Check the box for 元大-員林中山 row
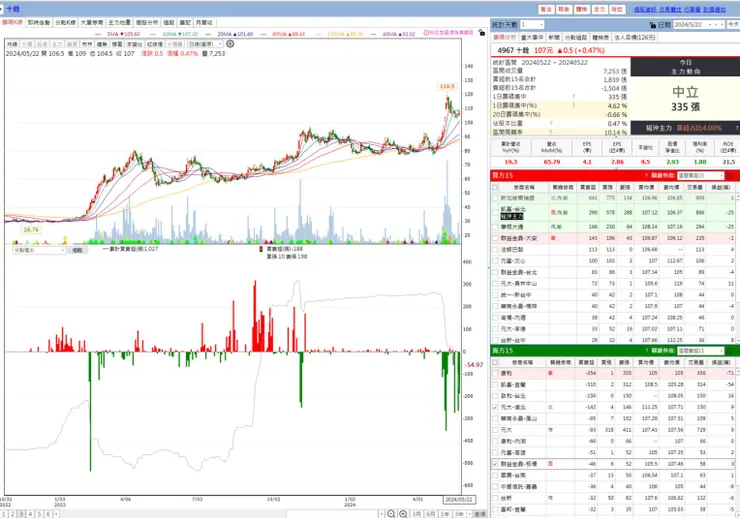Viewport: 740px width, 518px height. (495, 284)
